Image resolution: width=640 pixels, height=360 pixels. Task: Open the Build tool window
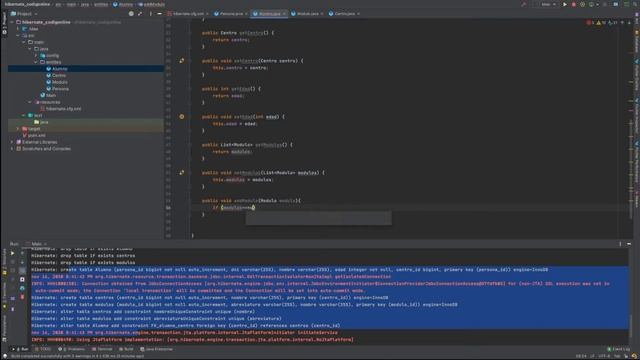click(126, 349)
